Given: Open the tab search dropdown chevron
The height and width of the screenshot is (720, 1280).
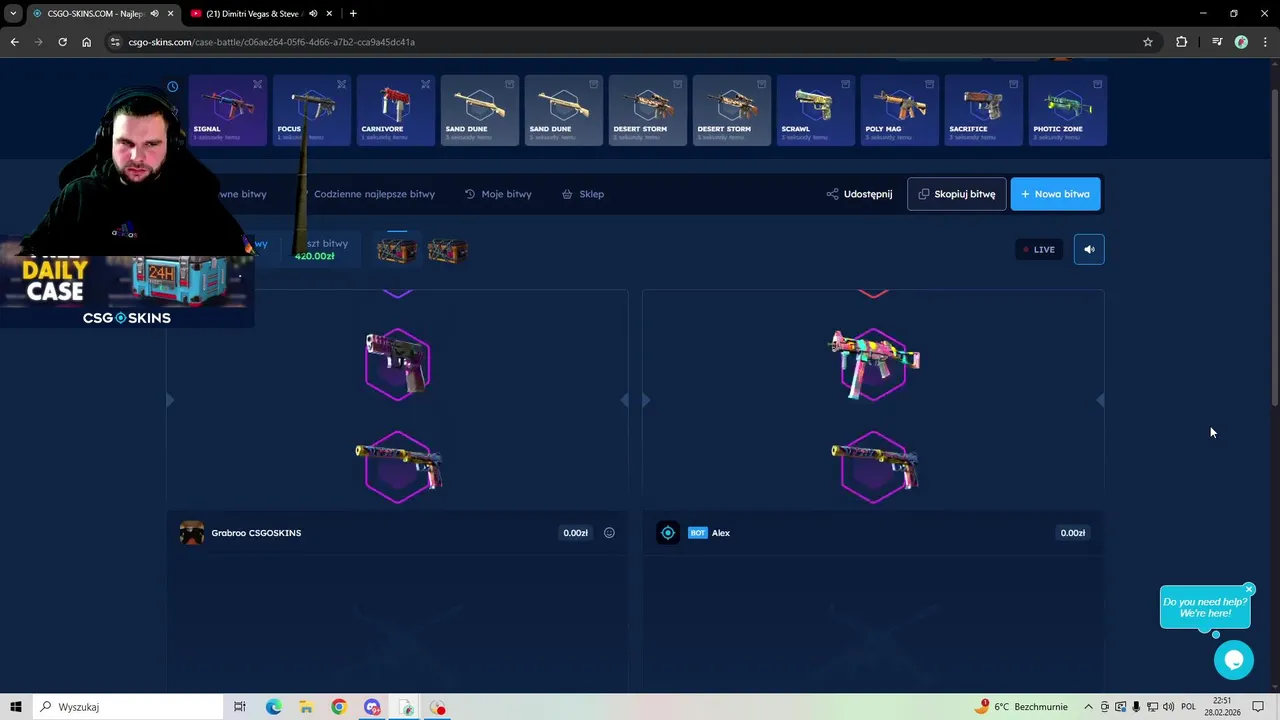Looking at the screenshot, I should click(13, 13).
